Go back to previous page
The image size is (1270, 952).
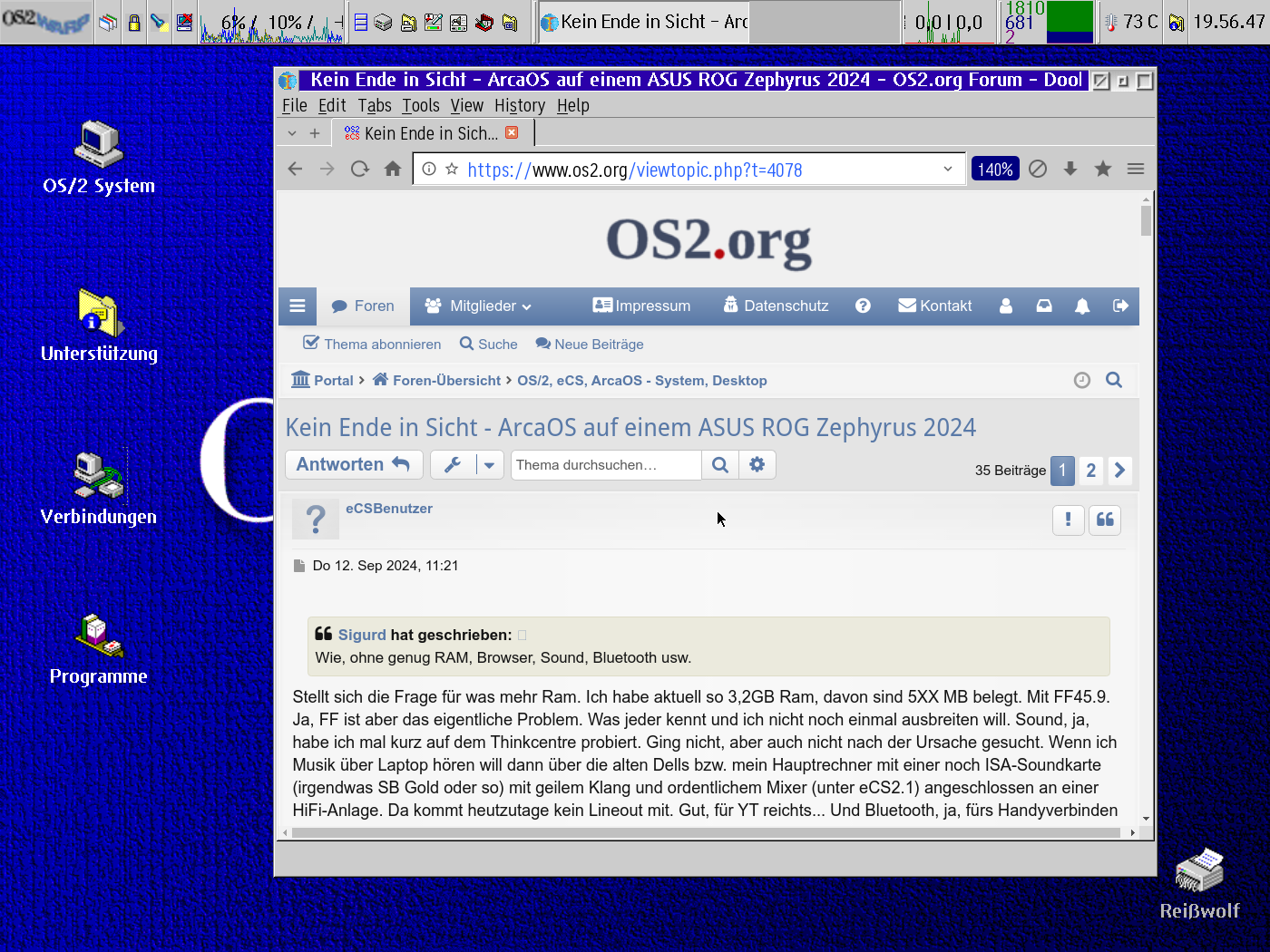click(295, 169)
